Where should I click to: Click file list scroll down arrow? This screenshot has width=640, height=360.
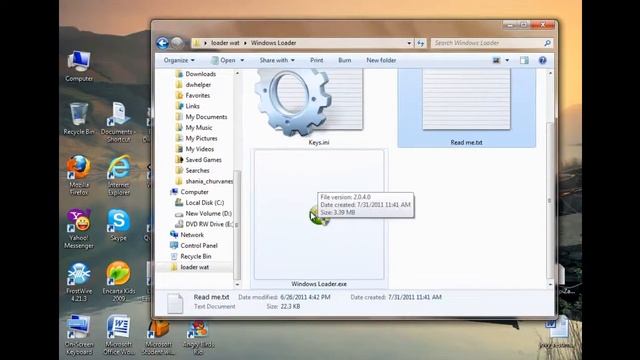[550, 284]
